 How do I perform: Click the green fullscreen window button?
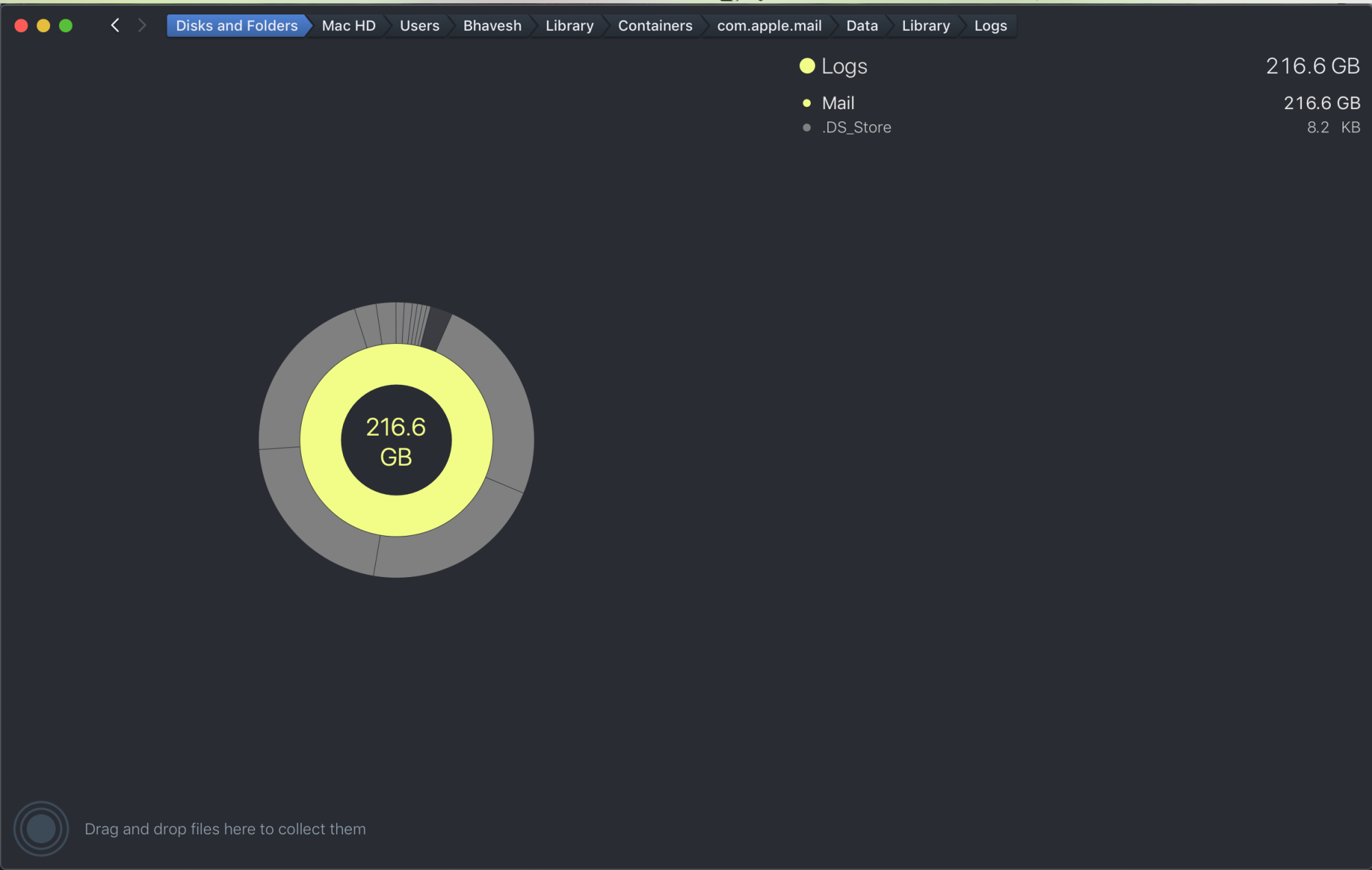[66, 25]
